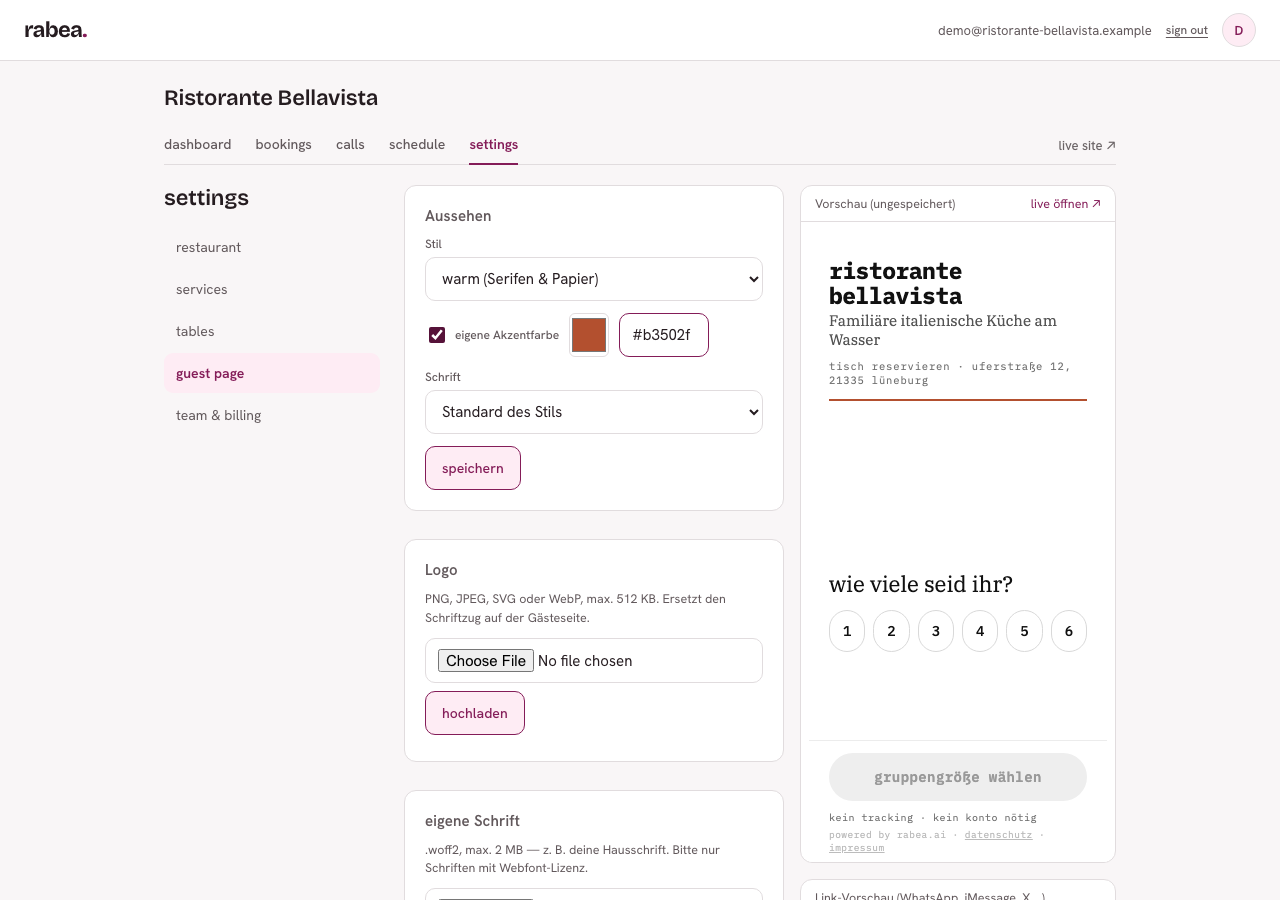Open the Stil dropdown
The width and height of the screenshot is (1280, 900).
pos(594,279)
